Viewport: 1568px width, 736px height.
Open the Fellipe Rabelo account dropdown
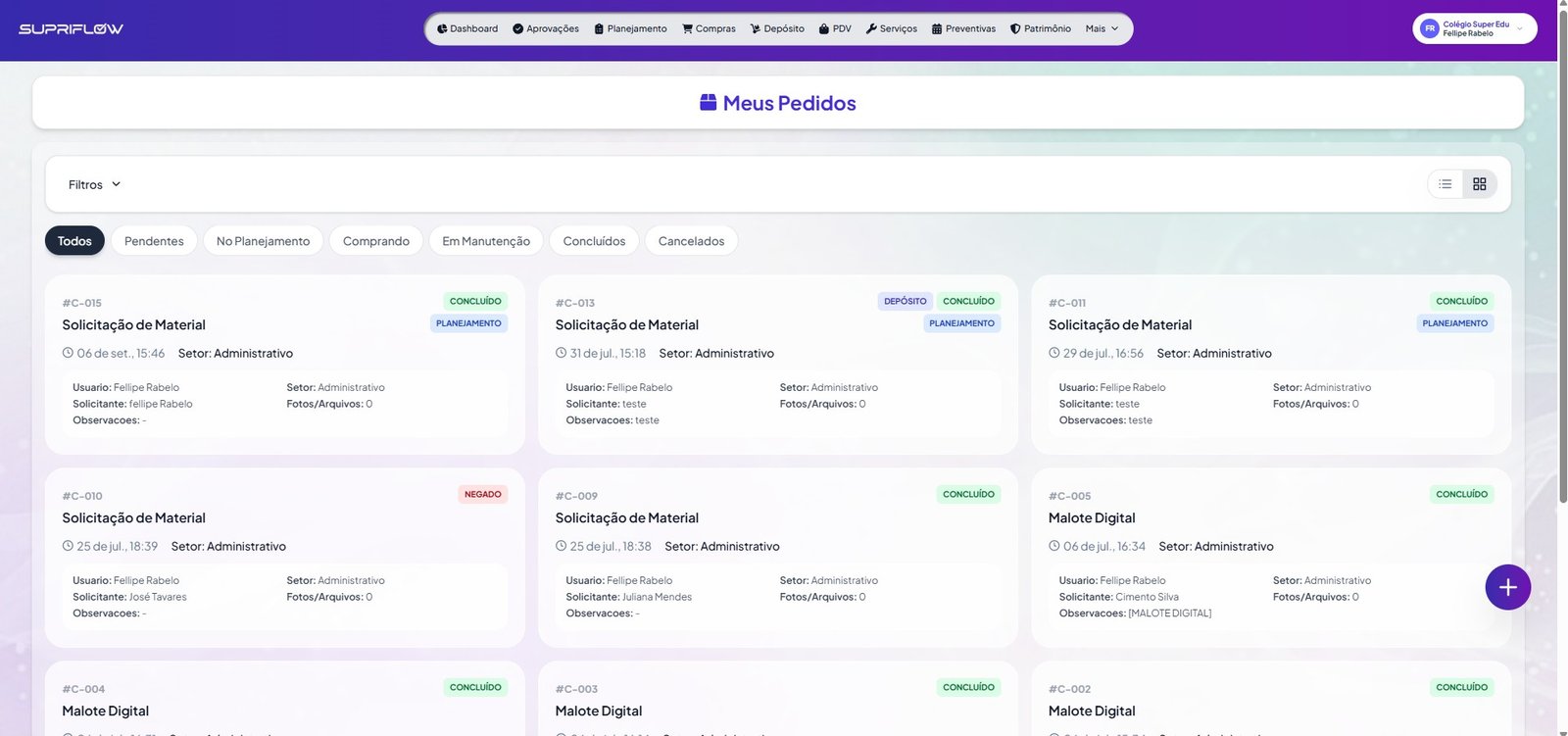click(x=1475, y=29)
